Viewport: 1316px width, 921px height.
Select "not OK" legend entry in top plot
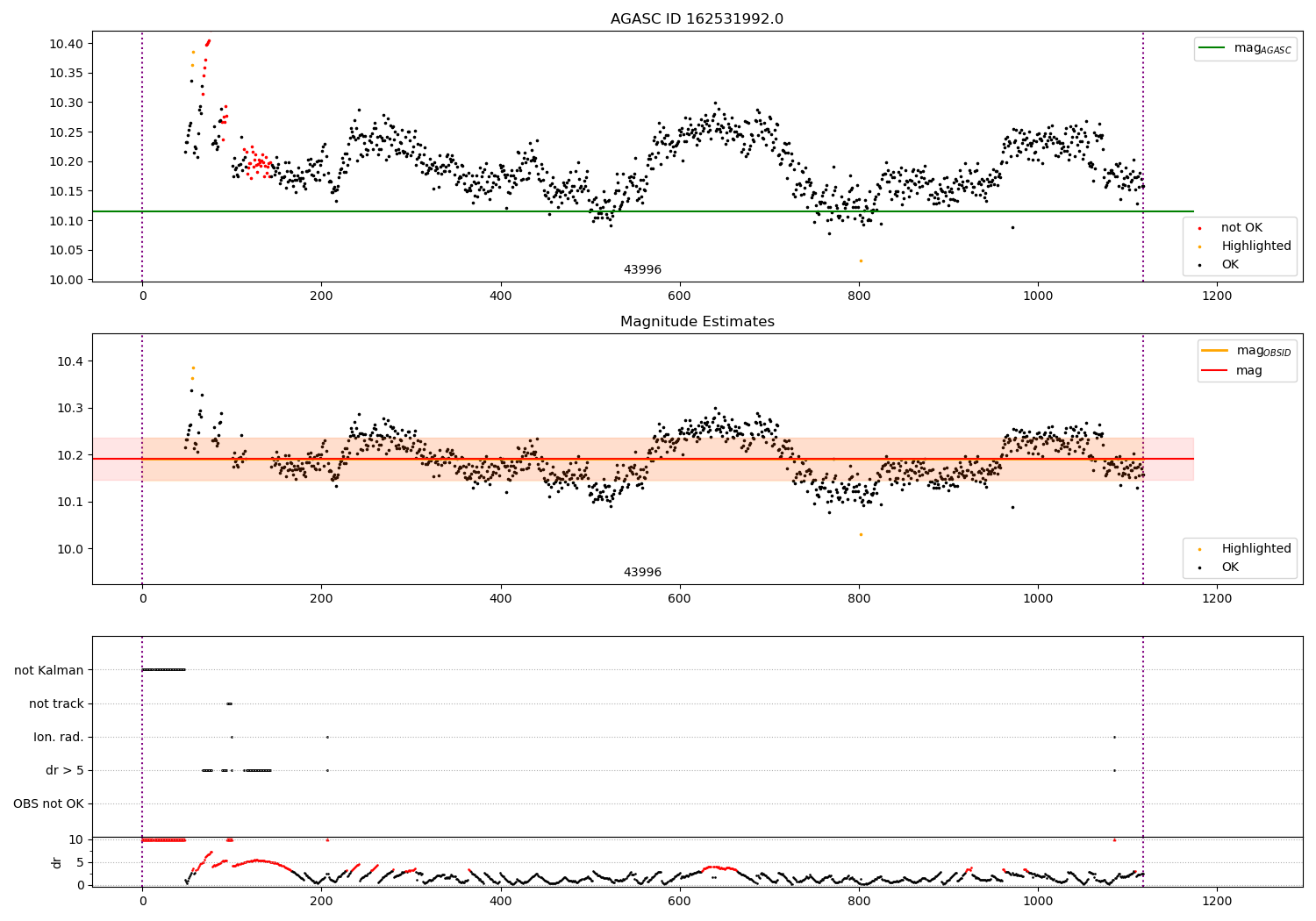click(1241, 228)
